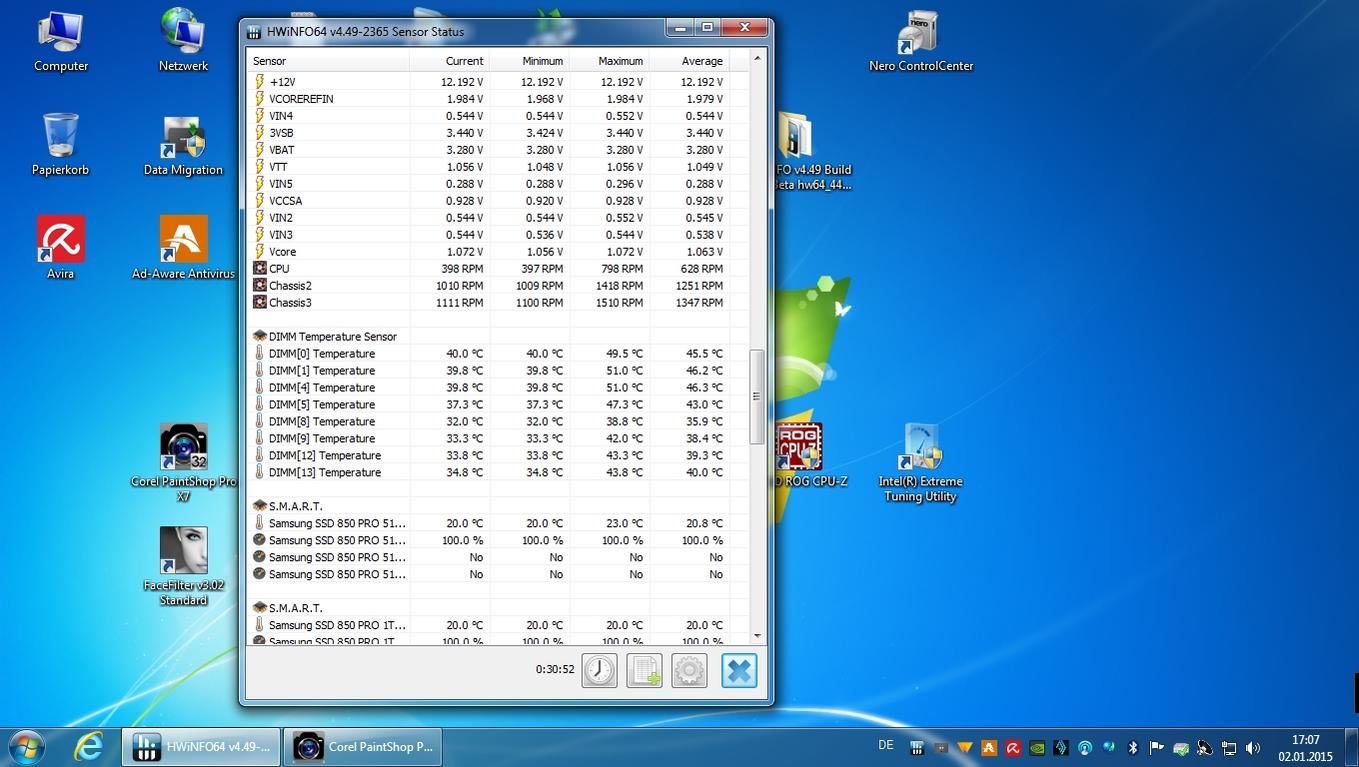Image resolution: width=1359 pixels, height=767 pixels.
Task: Click the Bluetooth tray icon
Action: (x=1133, y=748)
